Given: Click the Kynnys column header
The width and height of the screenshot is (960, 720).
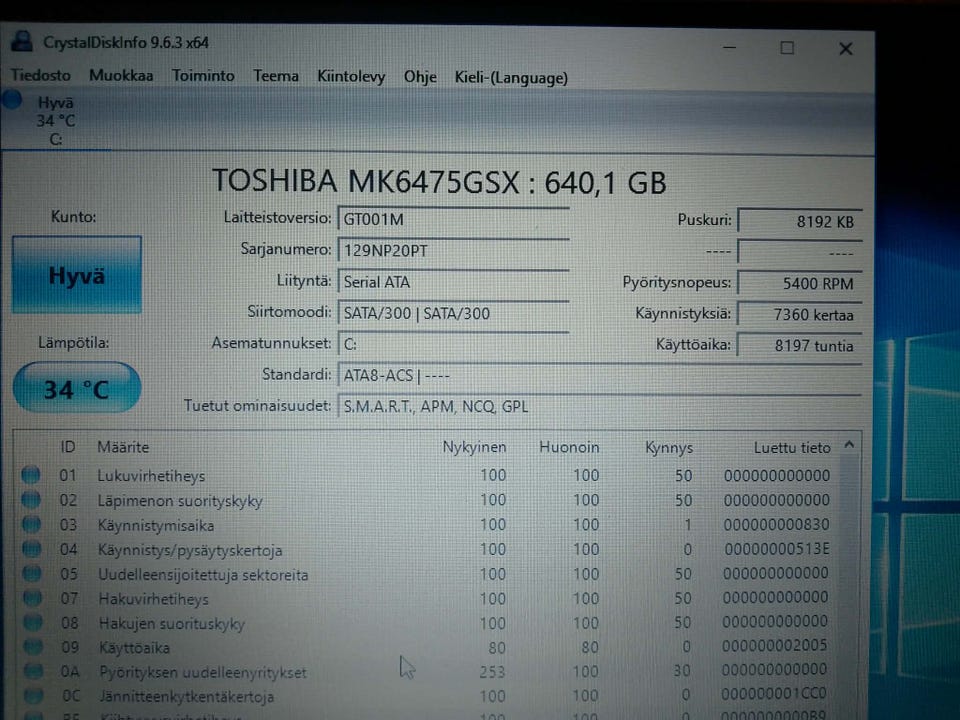Looking at the screenshot, I should (x=669, y=448).
